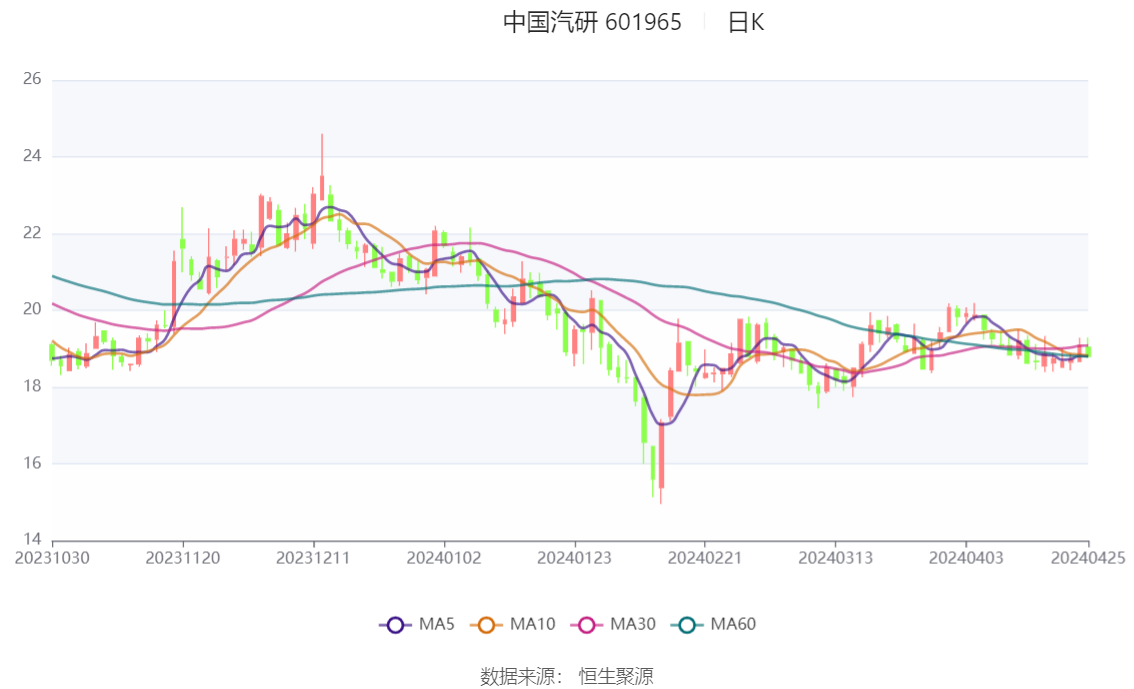Toggle the MA5 legend series
1134x689 pixels.
(417, 625)
